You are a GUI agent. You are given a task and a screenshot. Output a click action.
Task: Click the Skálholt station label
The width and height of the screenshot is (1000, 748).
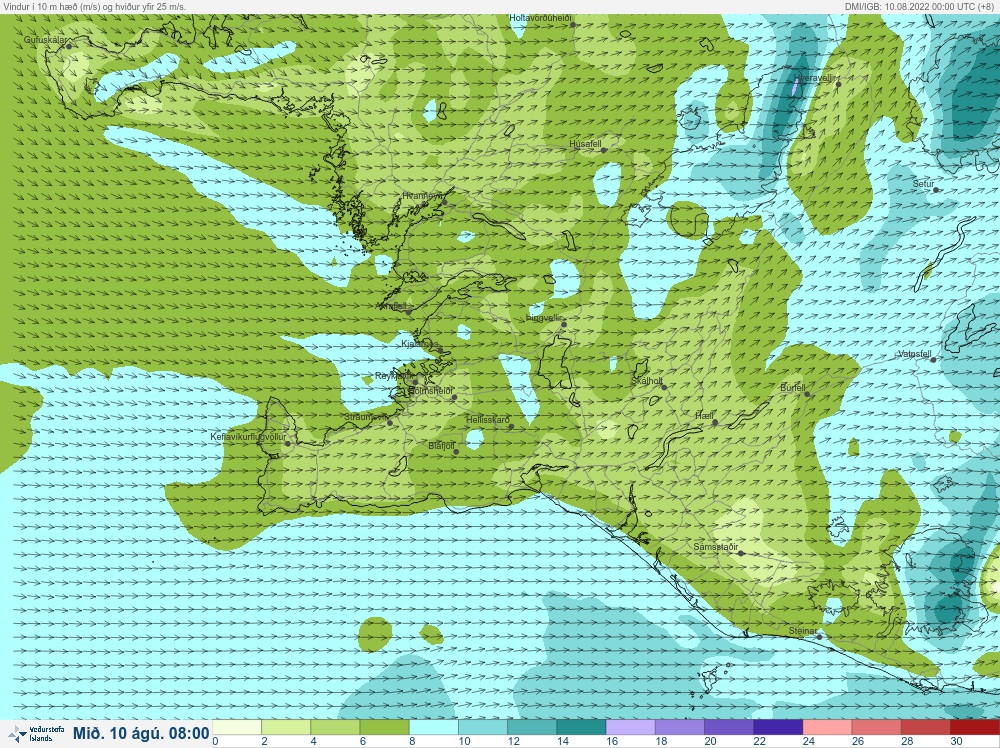[x=647, y=381]
